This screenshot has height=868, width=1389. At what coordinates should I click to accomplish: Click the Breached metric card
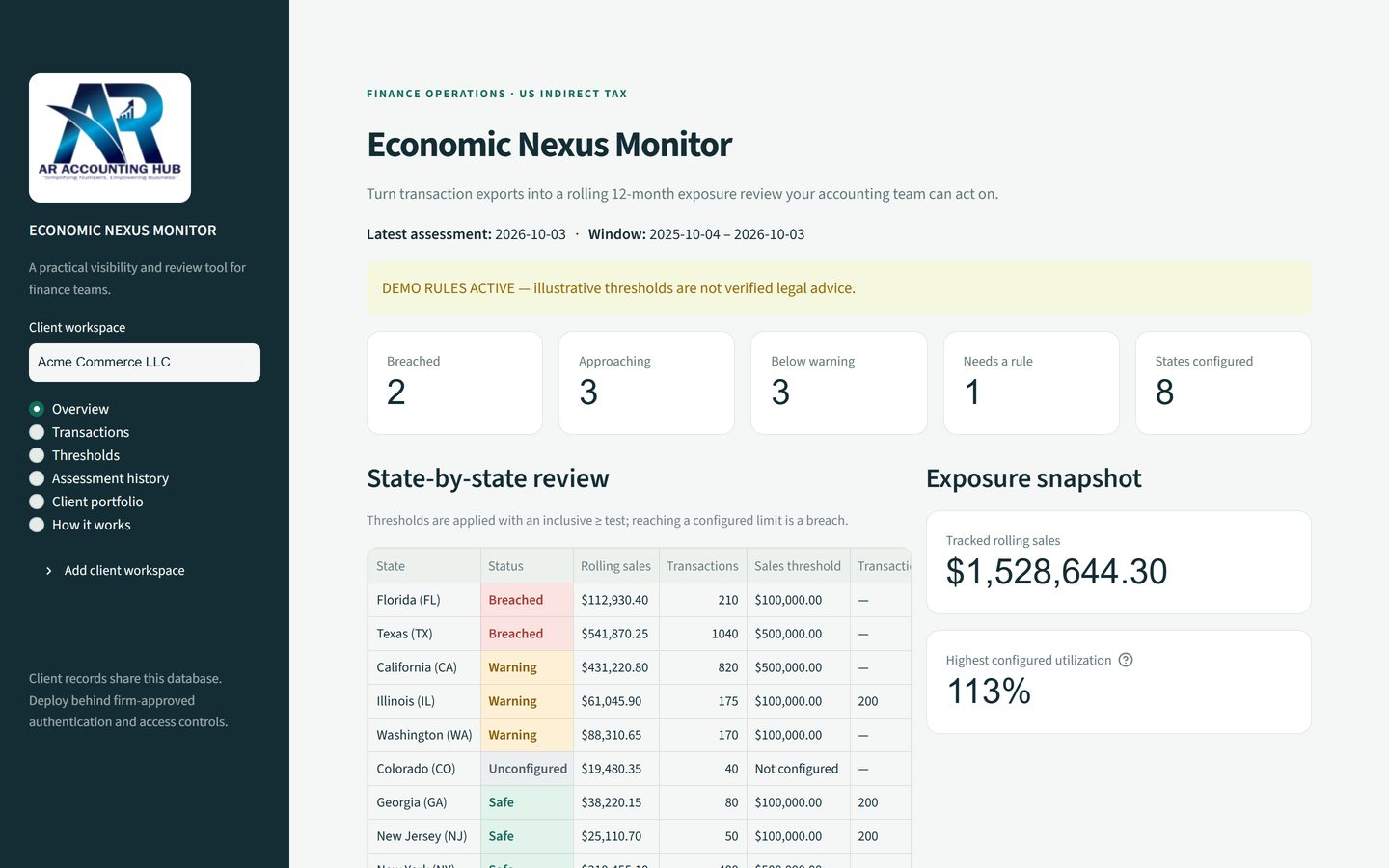click(454, 383)
